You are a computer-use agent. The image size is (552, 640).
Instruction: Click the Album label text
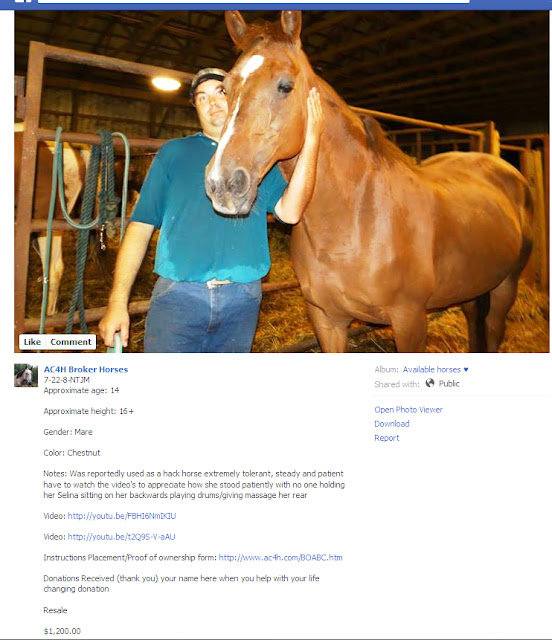386,369
